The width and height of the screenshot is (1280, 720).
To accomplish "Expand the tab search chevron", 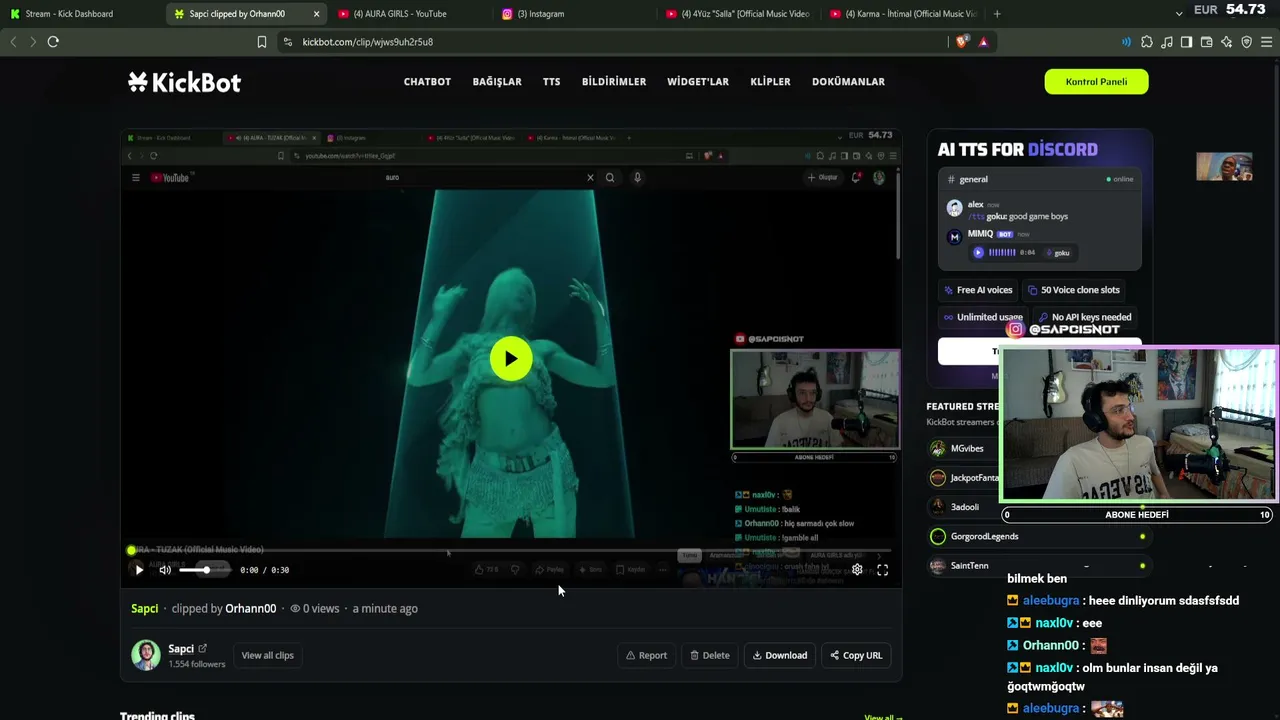I will [x=1179, y=14].
